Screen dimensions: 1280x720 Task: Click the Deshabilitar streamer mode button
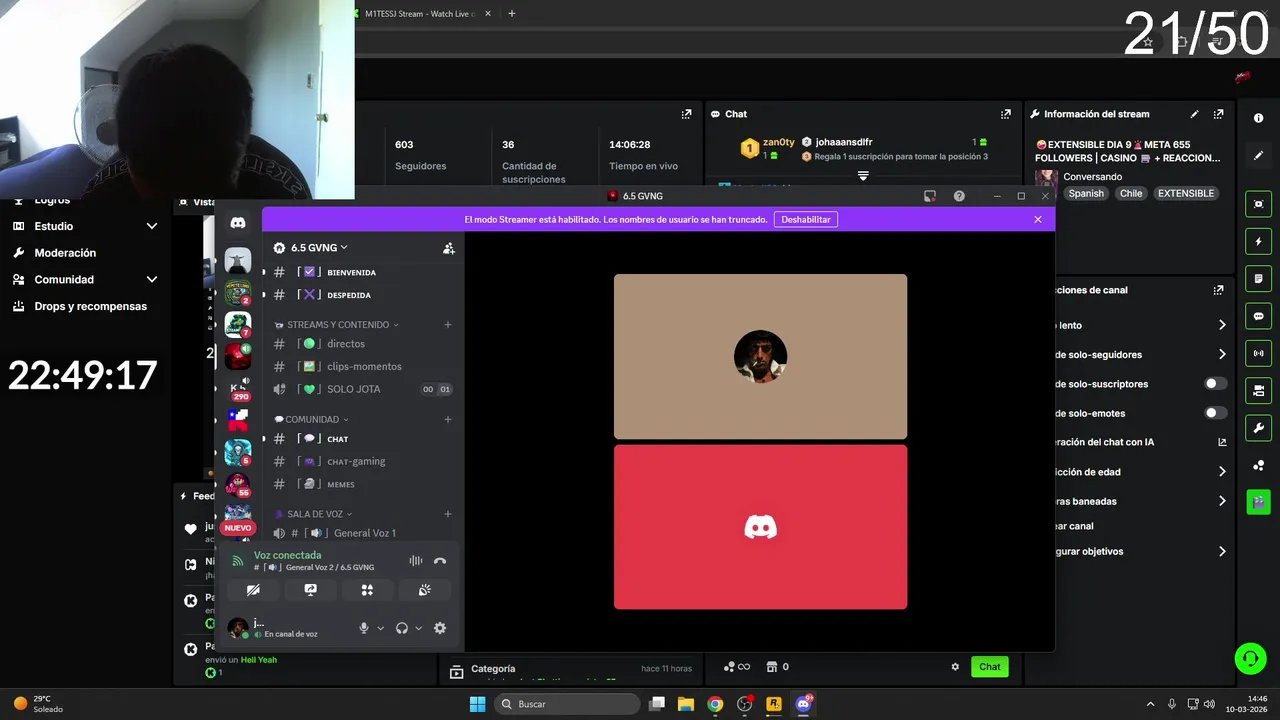tap(805, 219)
